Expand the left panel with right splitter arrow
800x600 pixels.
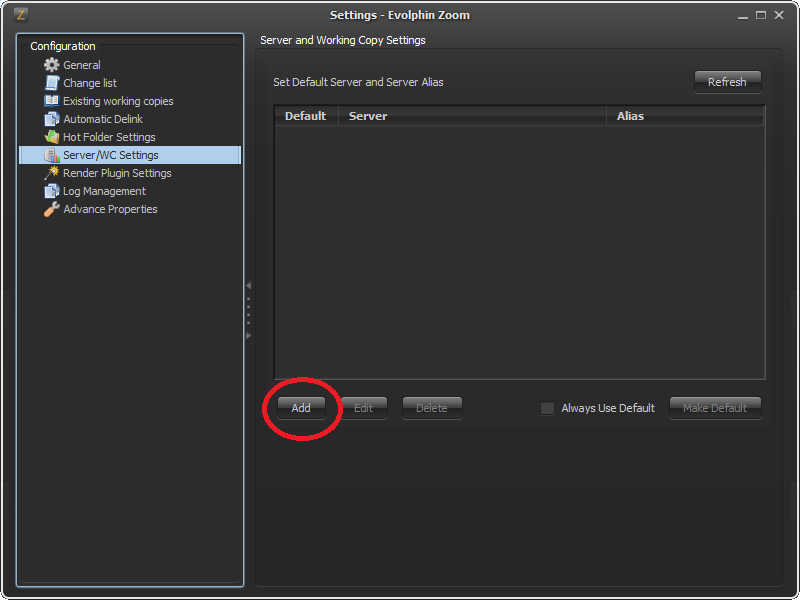(x=248, y=335)
